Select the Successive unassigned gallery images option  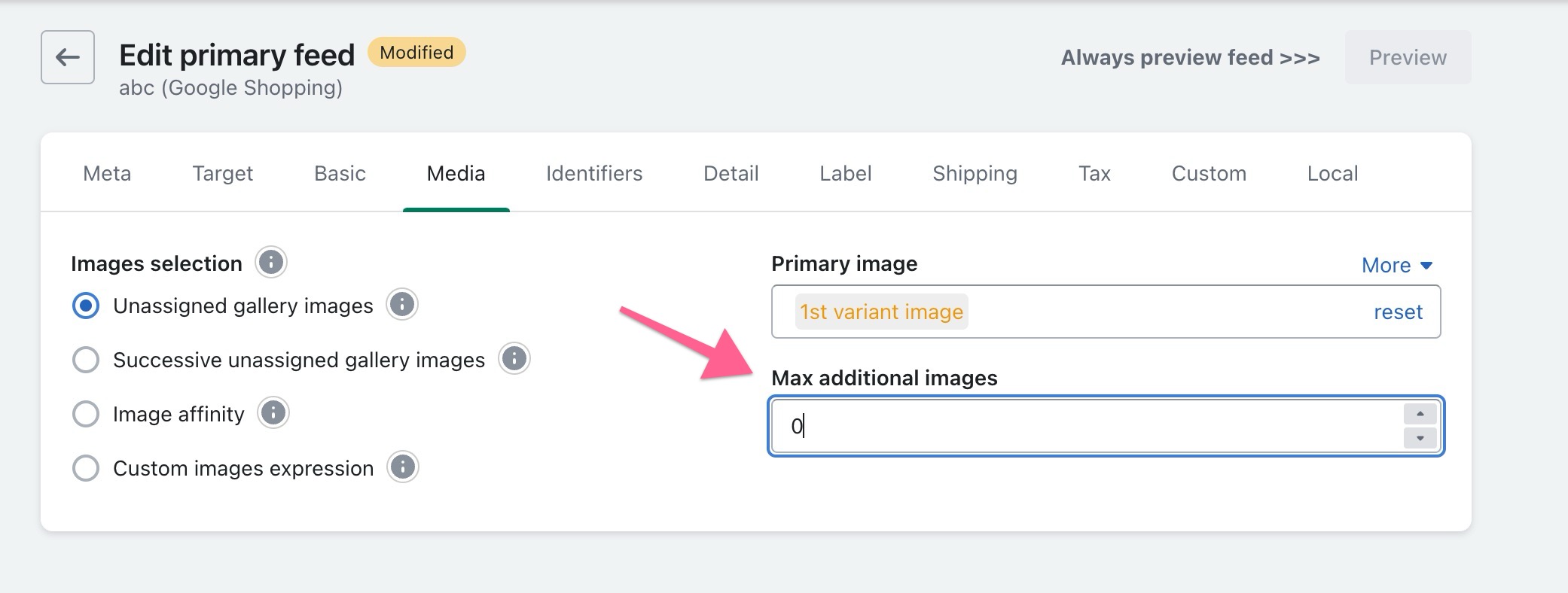[x=86, y=359]
